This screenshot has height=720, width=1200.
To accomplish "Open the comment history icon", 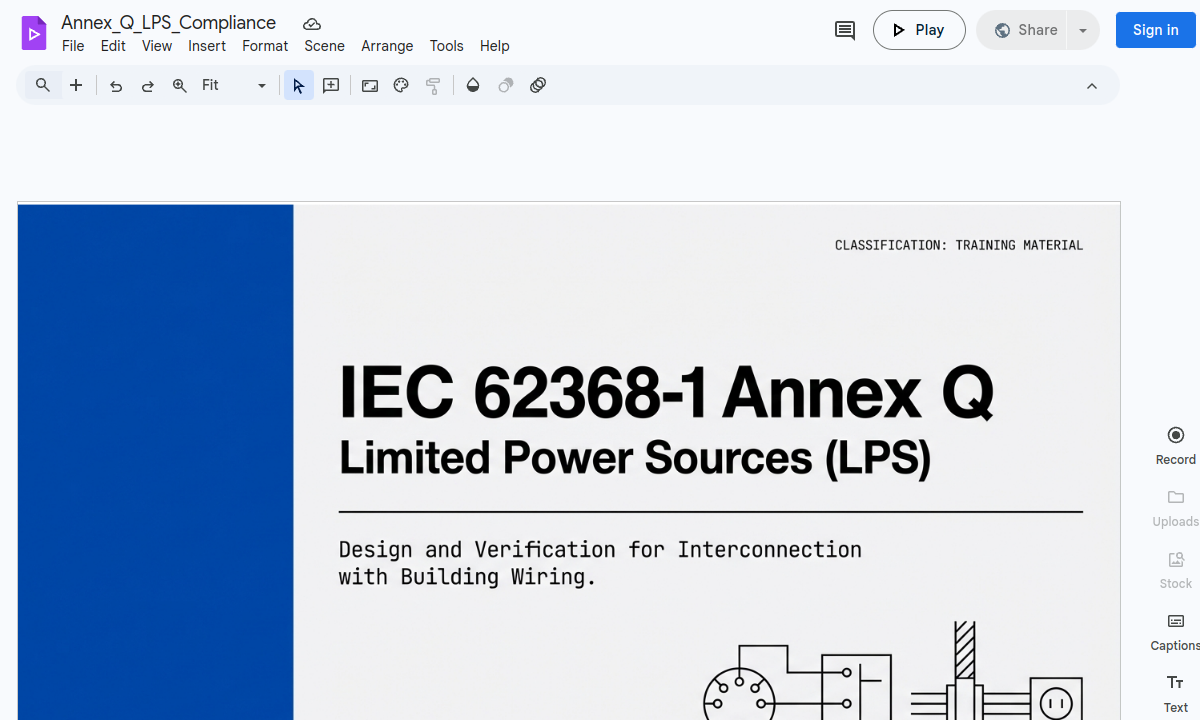I will (843, 30).
